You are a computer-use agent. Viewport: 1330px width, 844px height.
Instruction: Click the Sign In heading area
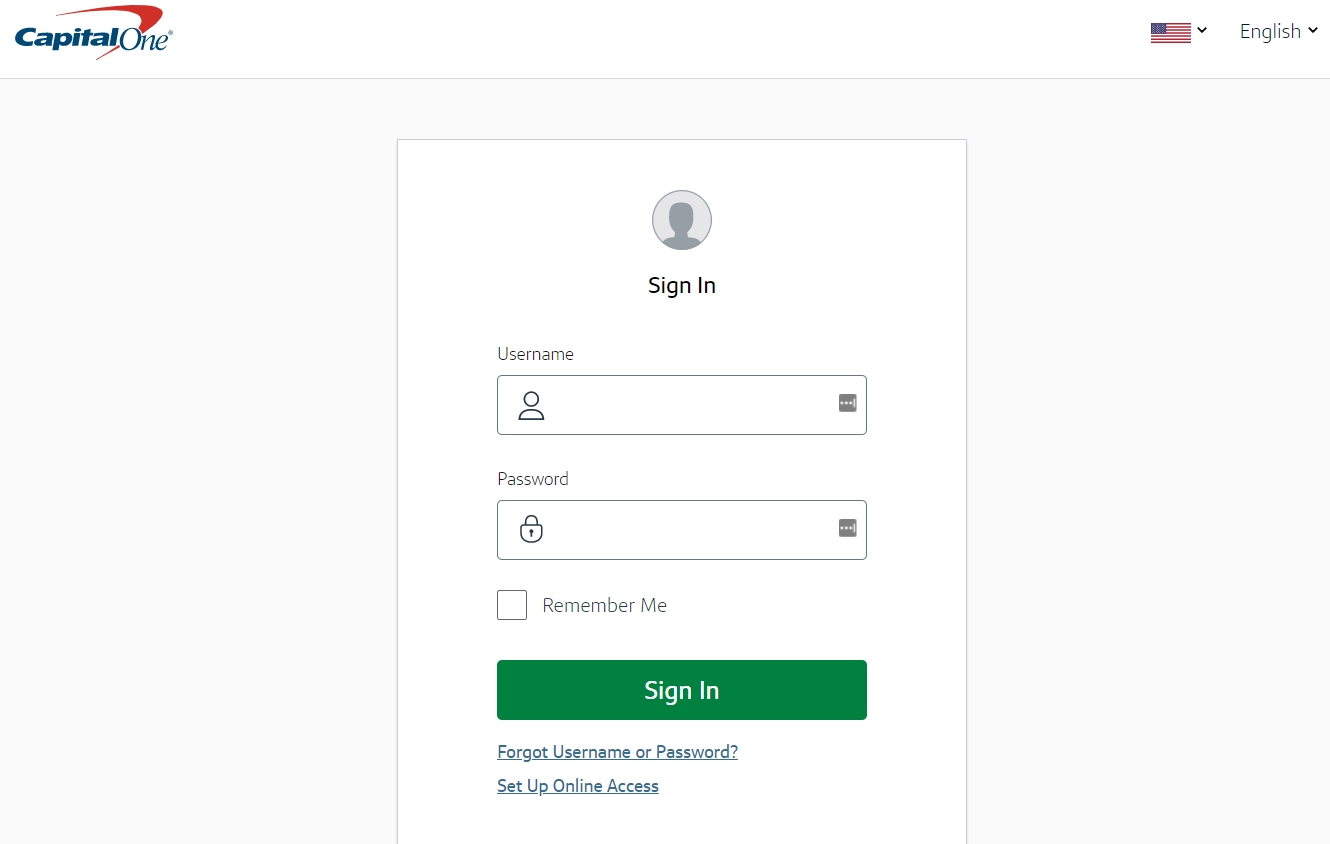click(682, 285)
